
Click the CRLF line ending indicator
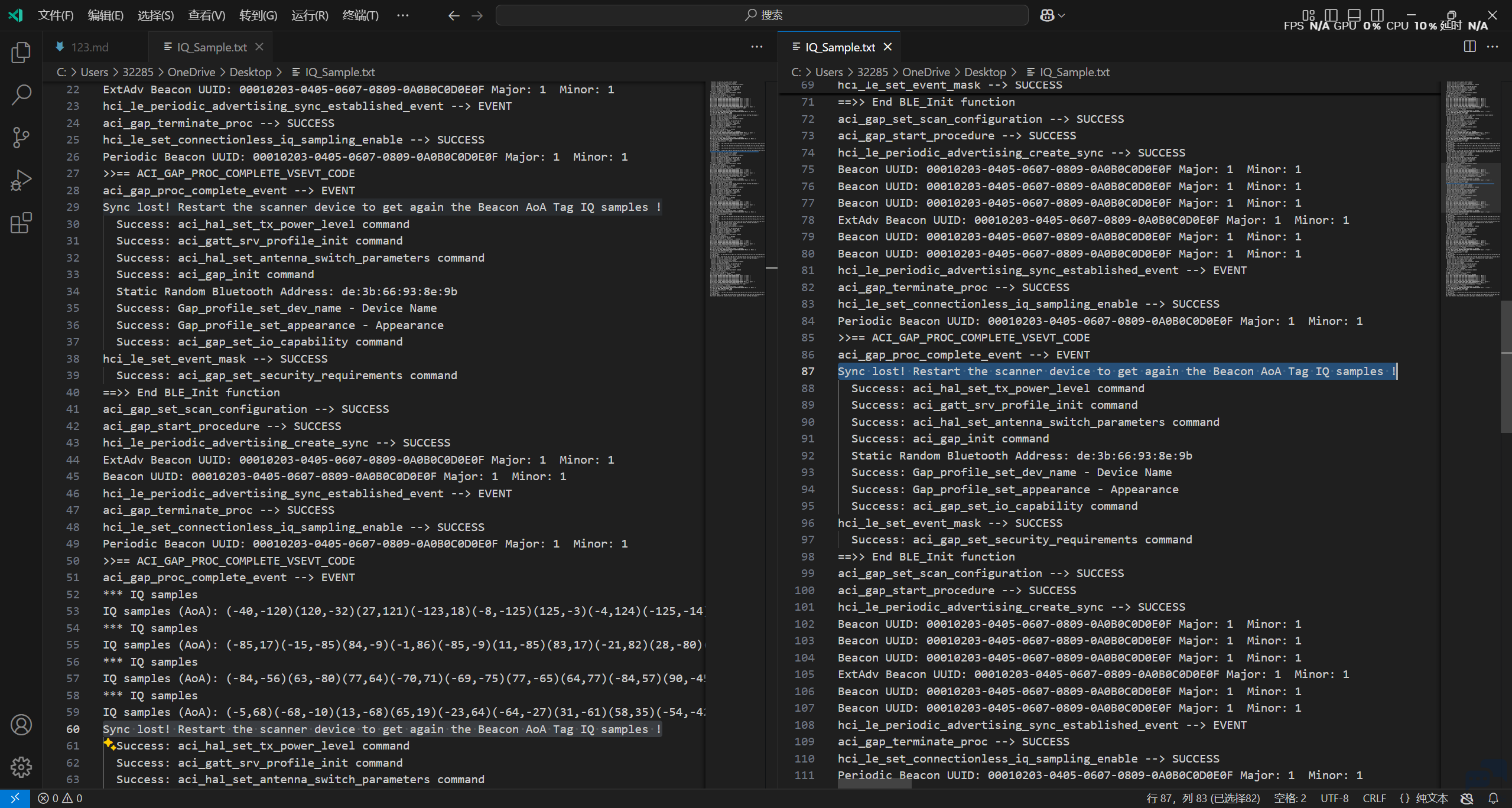point(1374,799)
